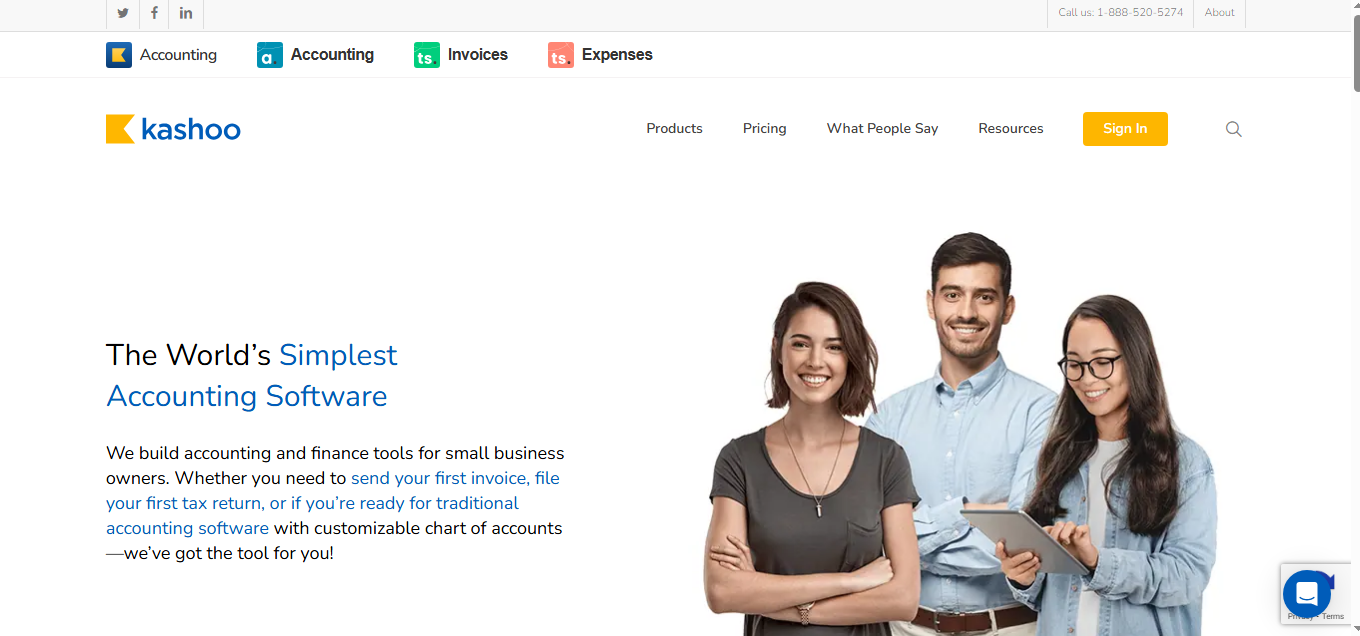Go to the Pricing page

point(765,129)
